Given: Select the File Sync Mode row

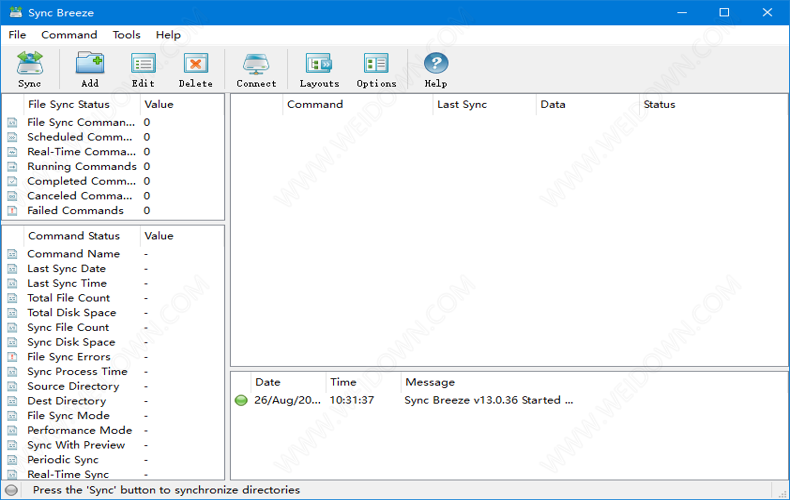Looking at the screenshot, I should point(114,416).
